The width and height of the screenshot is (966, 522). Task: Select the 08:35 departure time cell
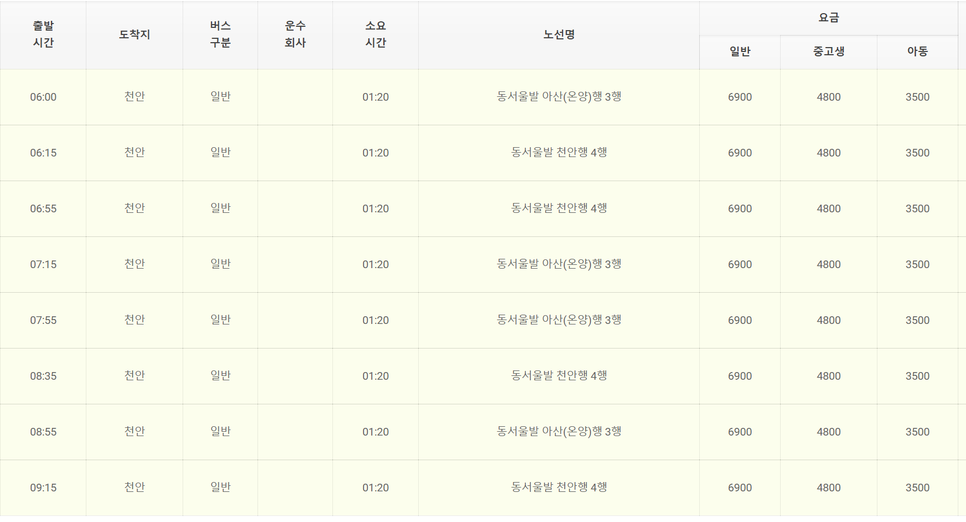point(43,376)
